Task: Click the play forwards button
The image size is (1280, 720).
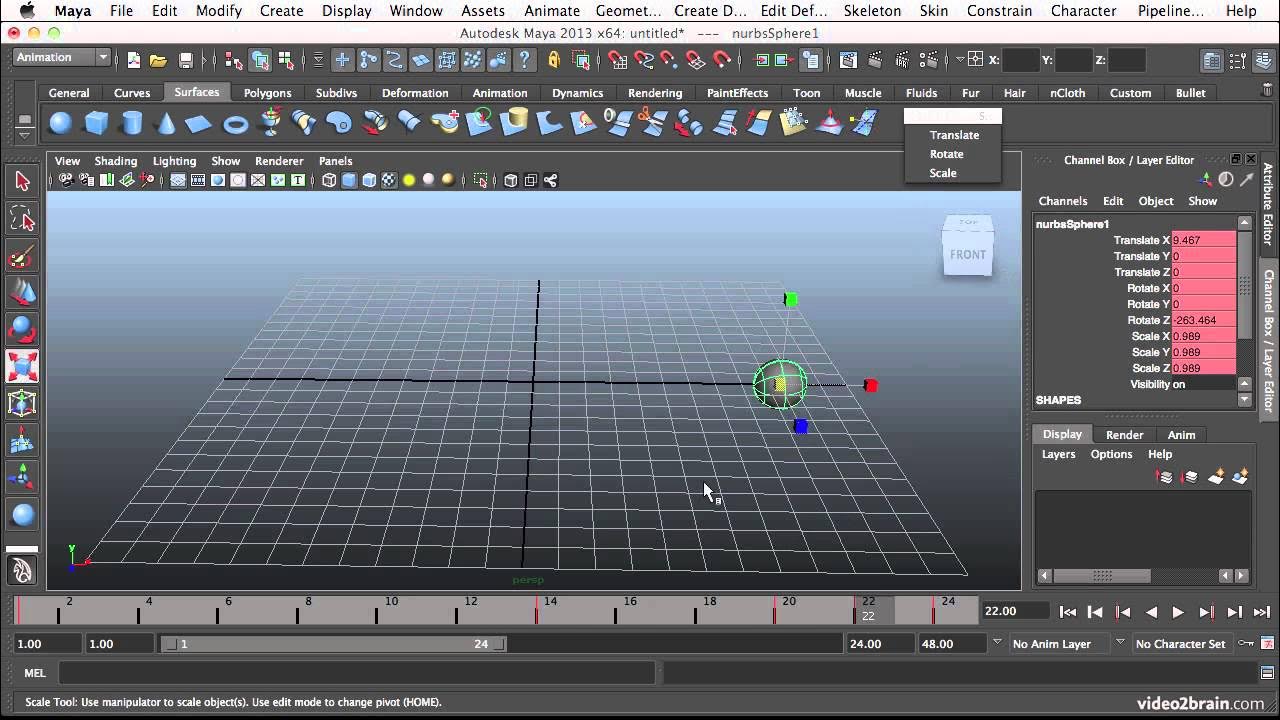Action: (1178, 612)
